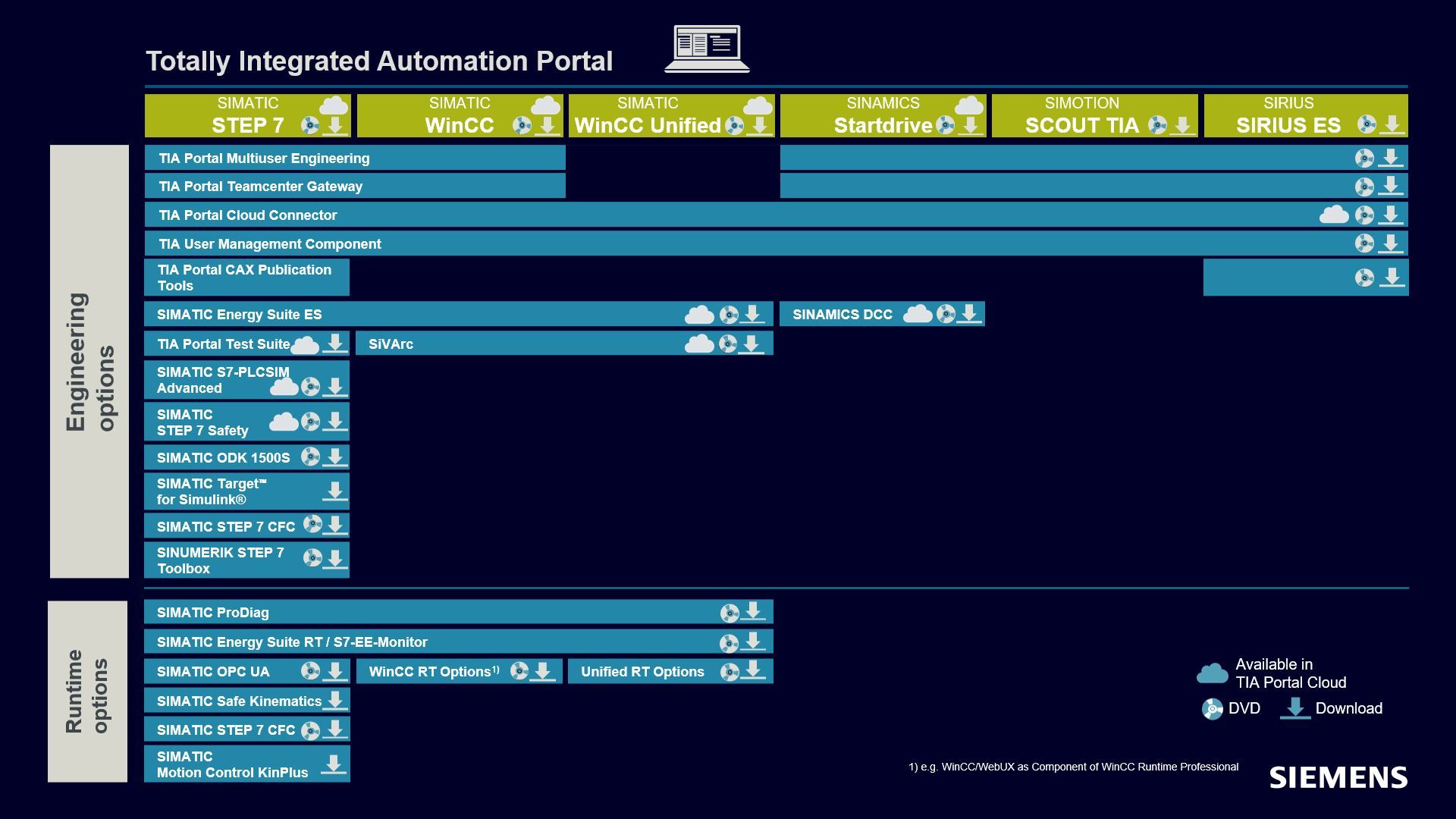This screenshot has height=819, width=1456.
Task: Click the 'Available in TIA Portal Cloud' legend text
Action: click(x=1291, y=673)
